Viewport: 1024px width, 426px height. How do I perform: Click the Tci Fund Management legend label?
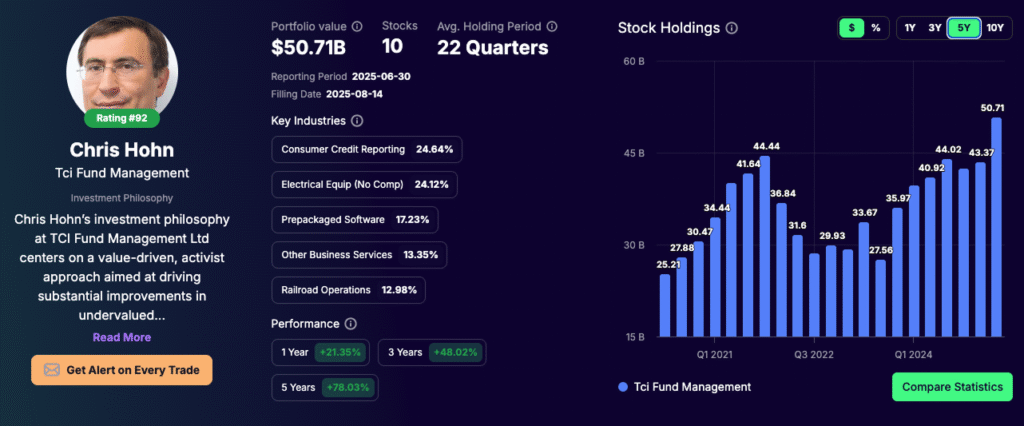(x=692, y=387)
